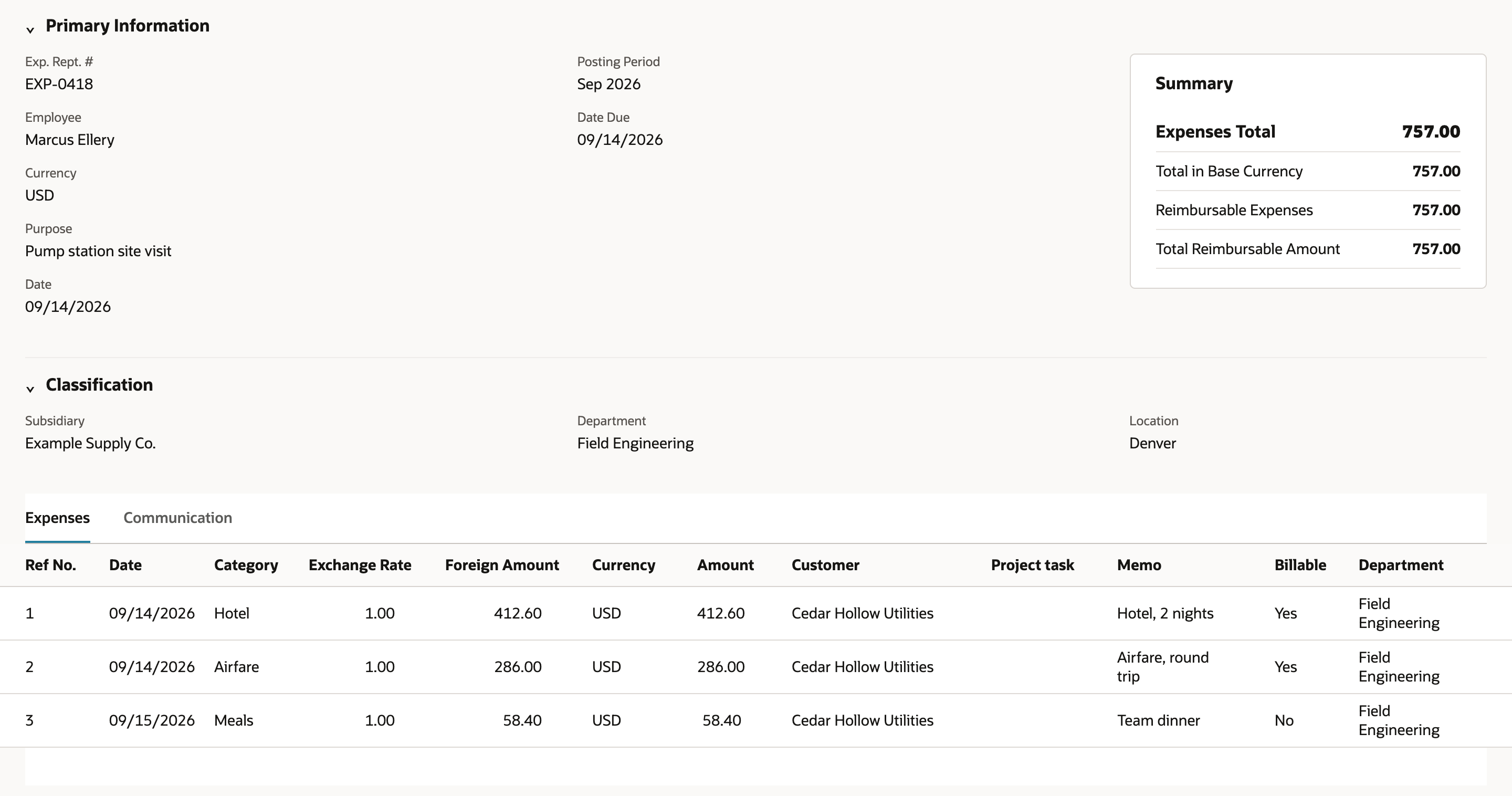
Task: Click the Memo column header
Action: pos(1139,565)
